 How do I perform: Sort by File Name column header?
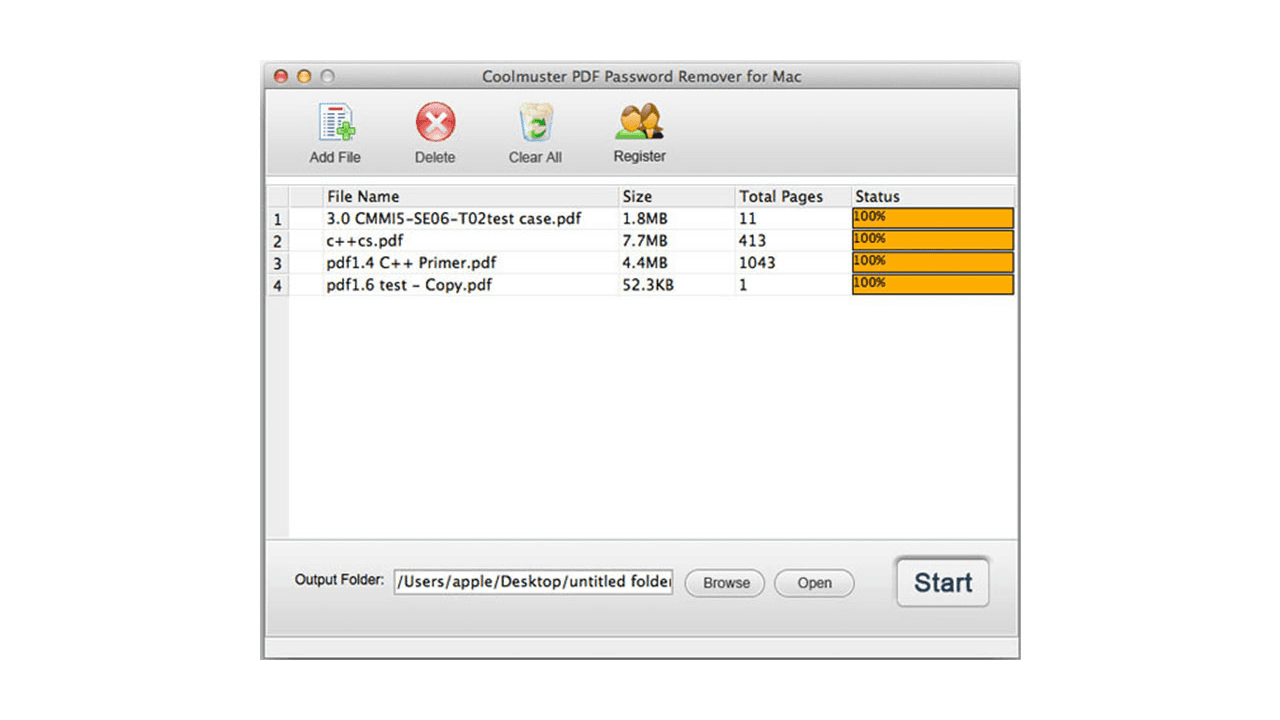(x=471, y=196)
